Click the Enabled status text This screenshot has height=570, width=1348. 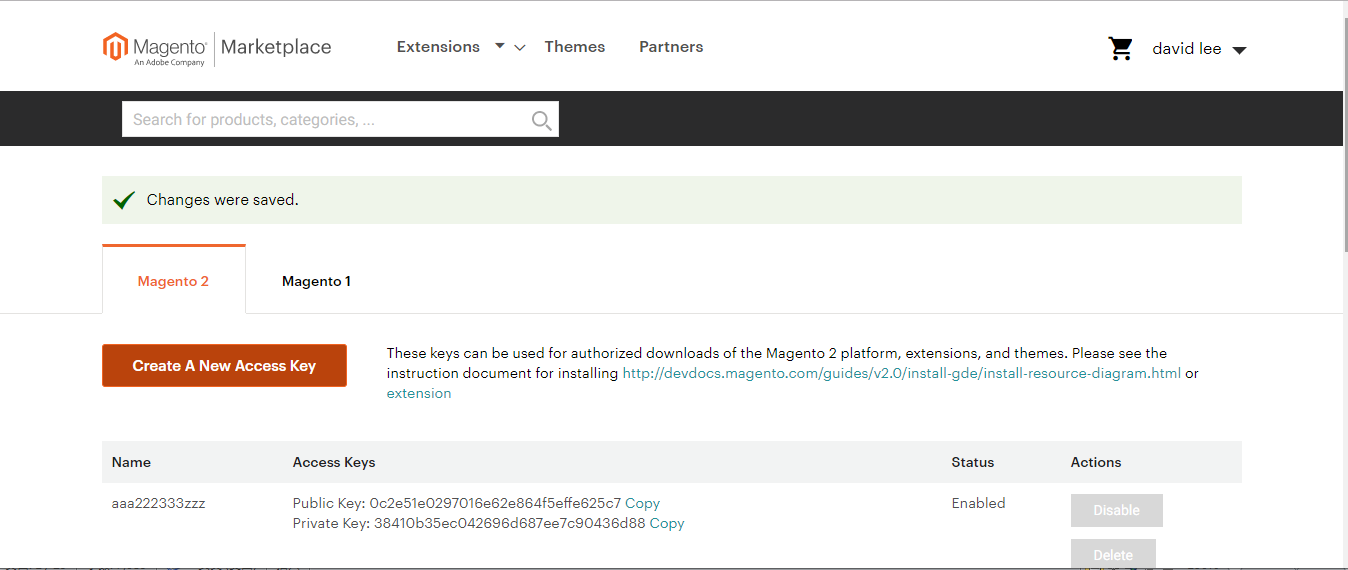point(978,503)
